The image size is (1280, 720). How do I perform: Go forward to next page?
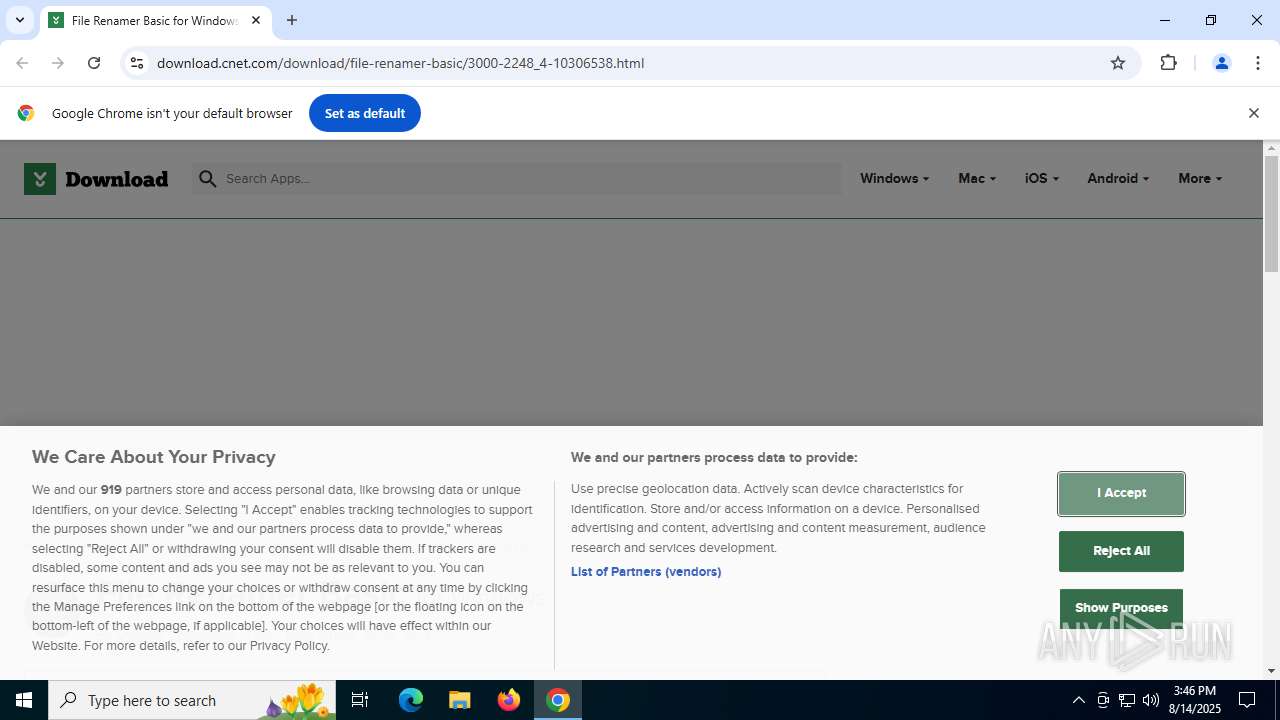[58, 63]
